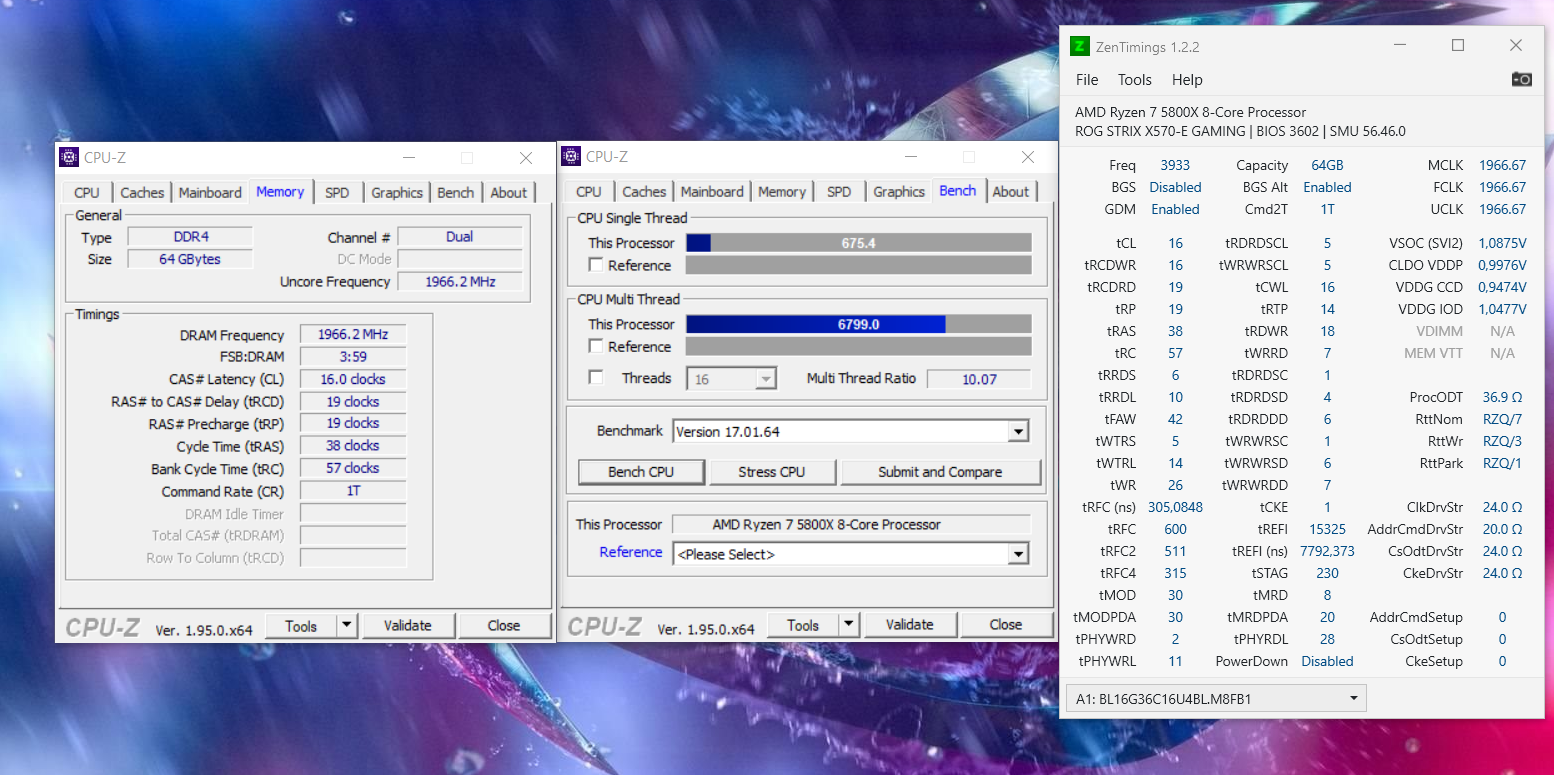
Task: Switch to CPU tab in Bench window
Action: coord(589,192)
